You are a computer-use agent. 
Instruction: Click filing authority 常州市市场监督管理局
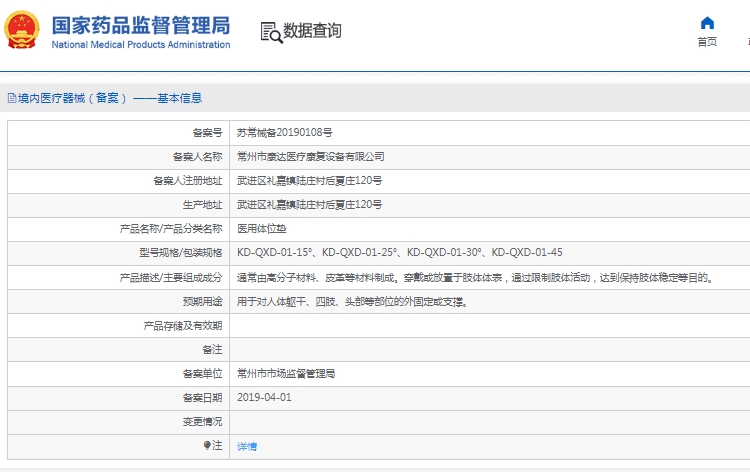coord(286,373)
